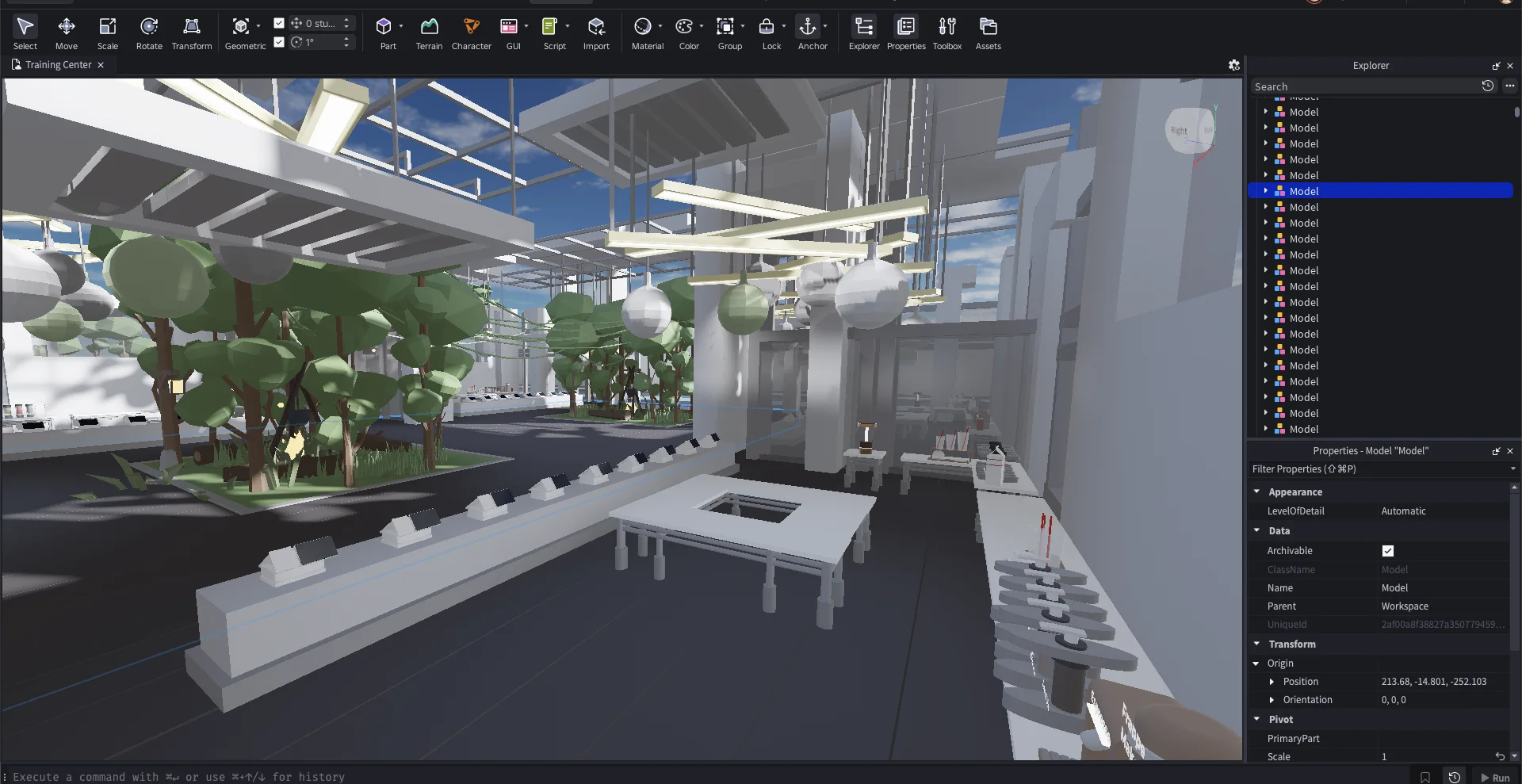Open Explorer more options menu
This screenshot has height=784, width=1522.
click(x=1510, y=86)
